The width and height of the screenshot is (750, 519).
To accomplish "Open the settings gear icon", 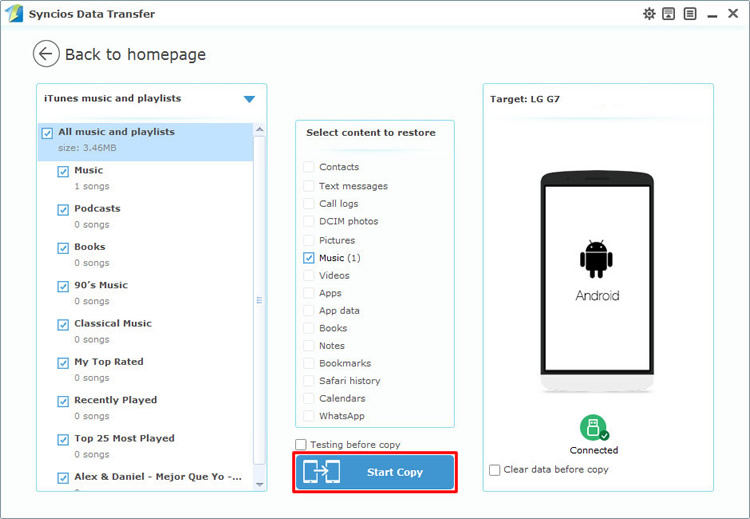I will [649, 13].
